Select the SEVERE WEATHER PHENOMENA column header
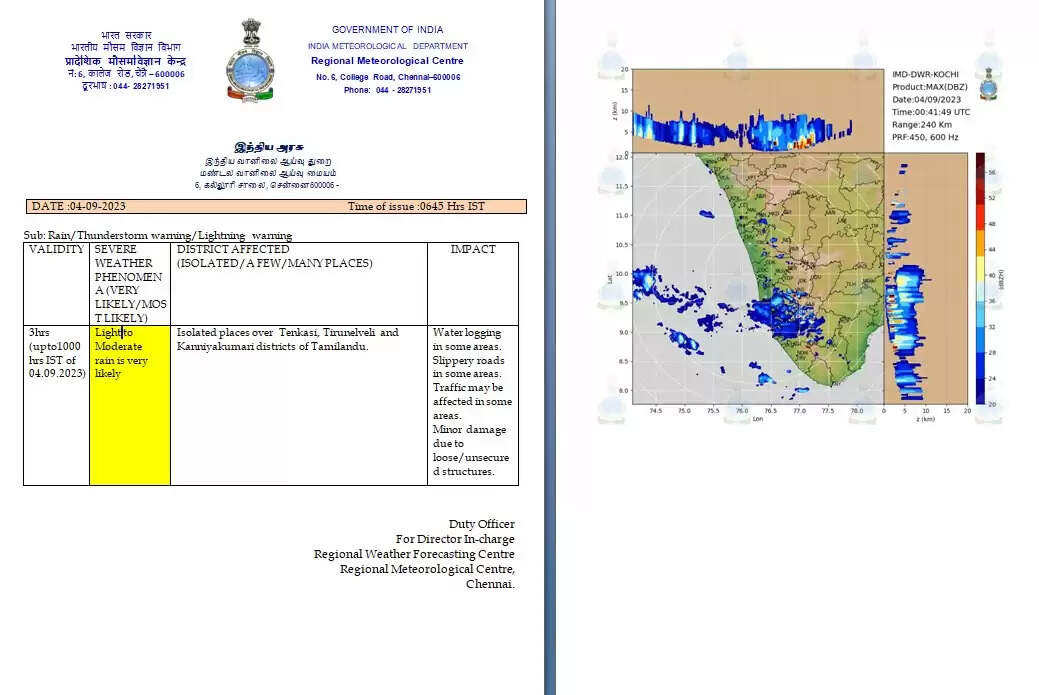The width and height of the screenshot is (1039, 695). 129,283
